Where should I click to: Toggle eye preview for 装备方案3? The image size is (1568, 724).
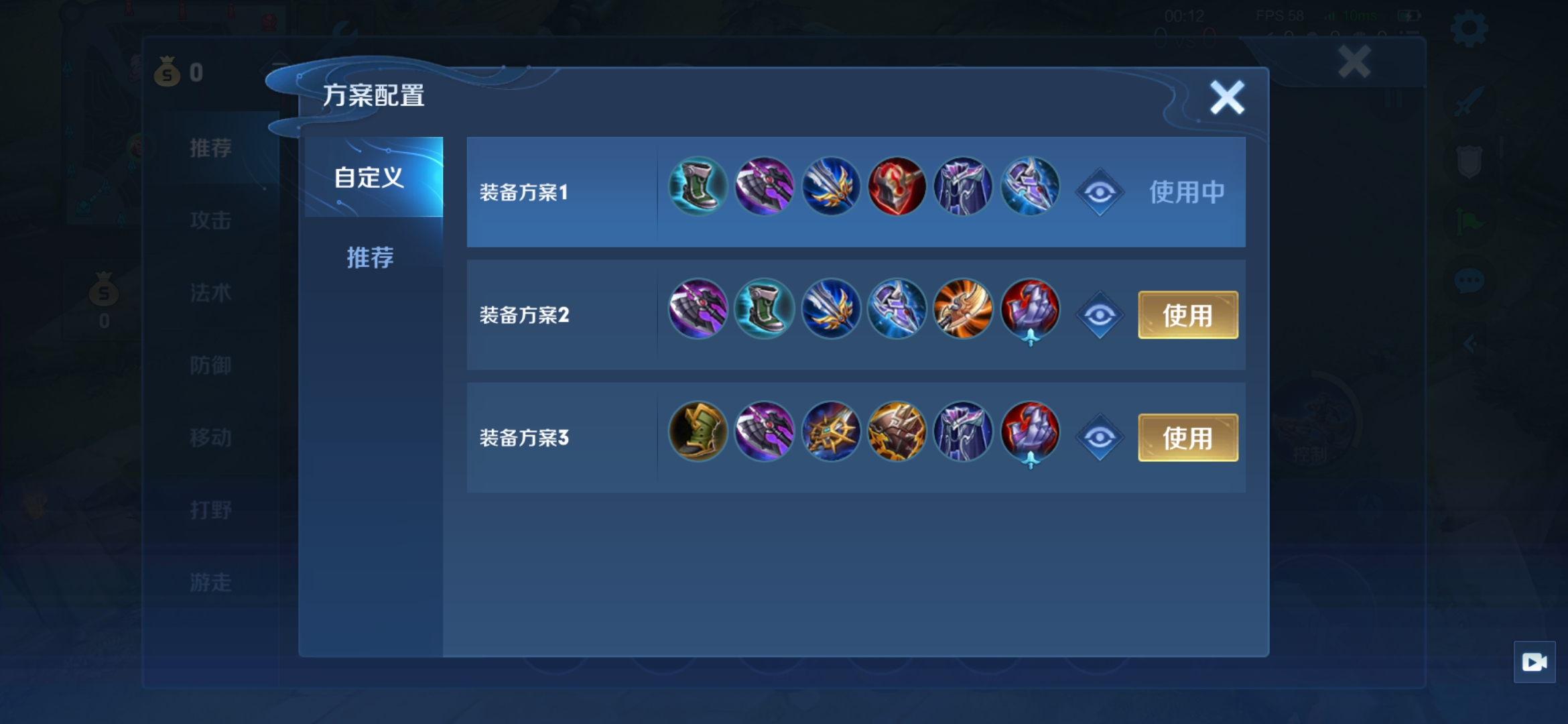(x=1100, y=438)
